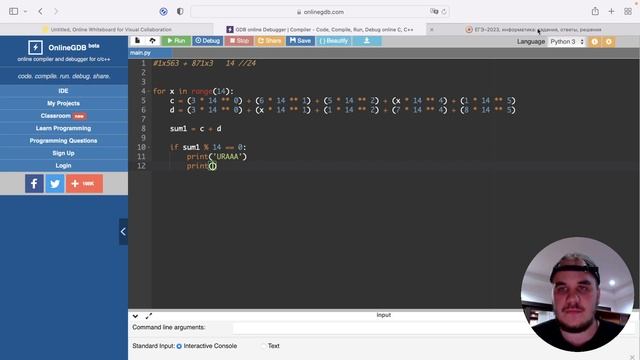Select the Text standard input radio button

point(264,346)
